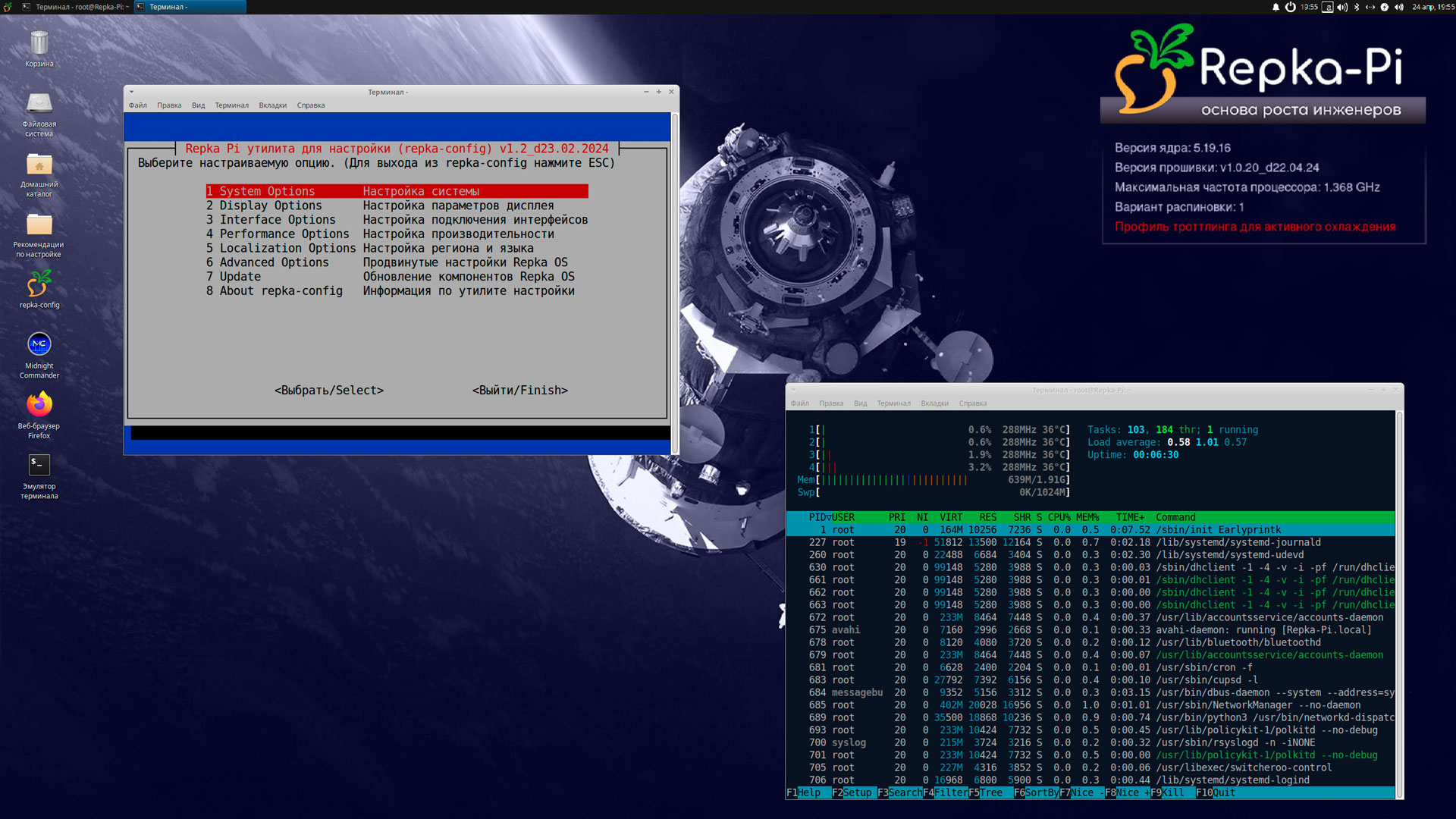Screen dimensions: 1456x819
Task: Click the CPU% column header in htop
Action: 1059,517
